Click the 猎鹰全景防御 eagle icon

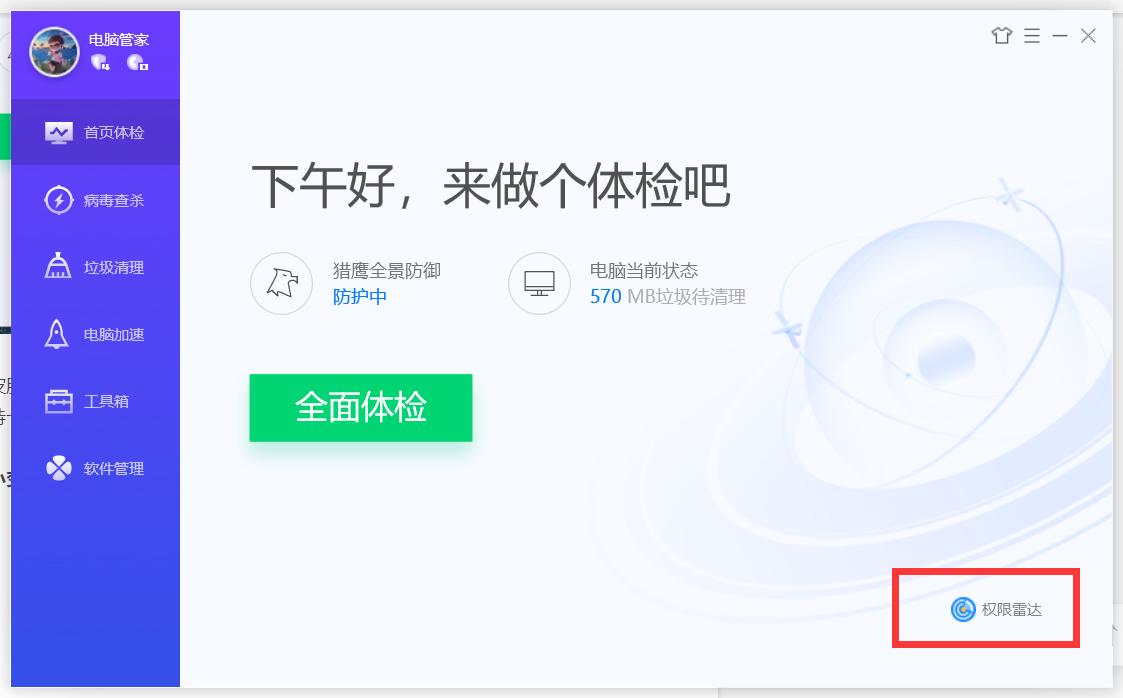click(281, 283)
